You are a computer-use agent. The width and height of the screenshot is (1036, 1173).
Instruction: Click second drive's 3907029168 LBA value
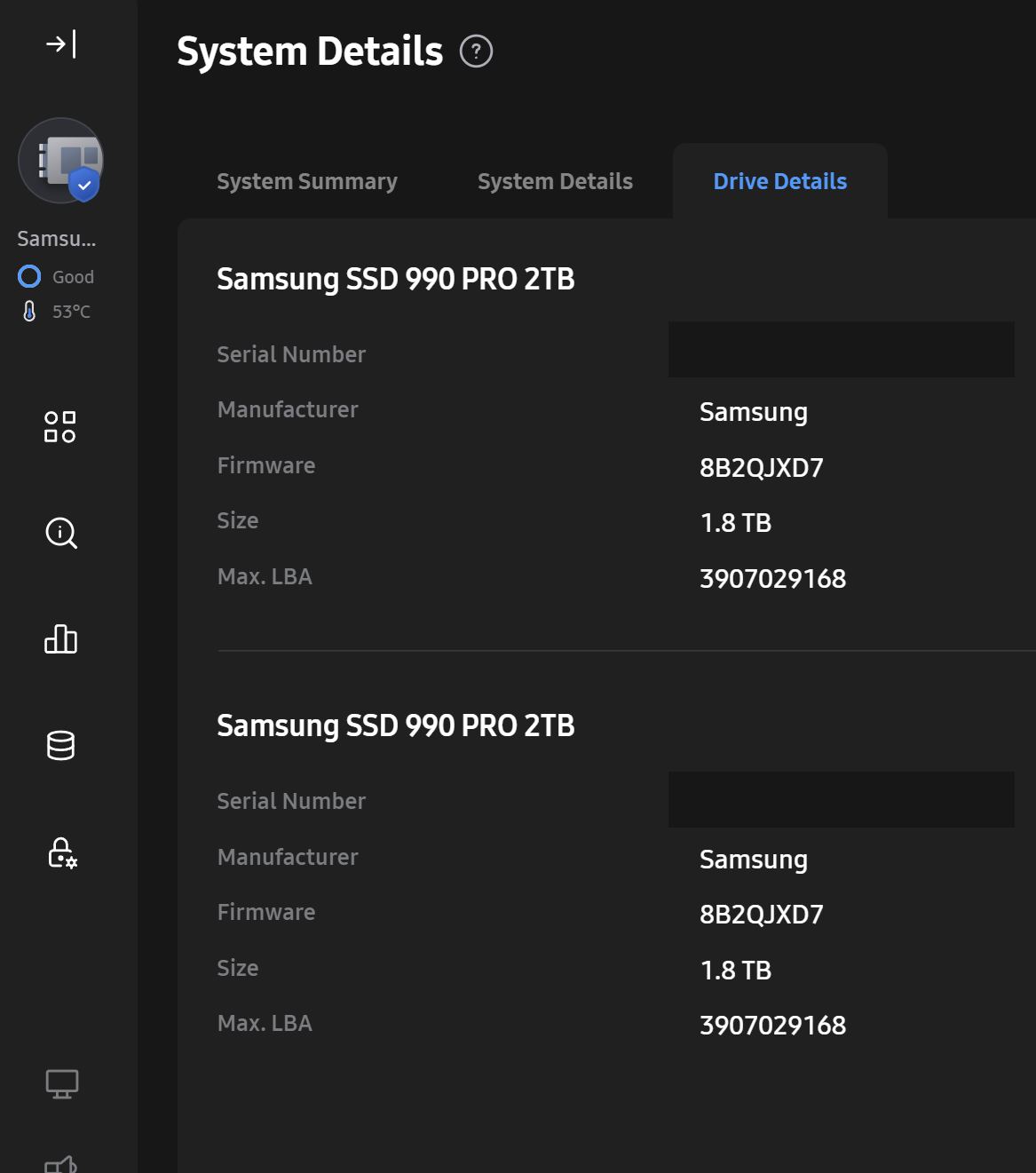pyautogui.click(x=773, y=1026)
